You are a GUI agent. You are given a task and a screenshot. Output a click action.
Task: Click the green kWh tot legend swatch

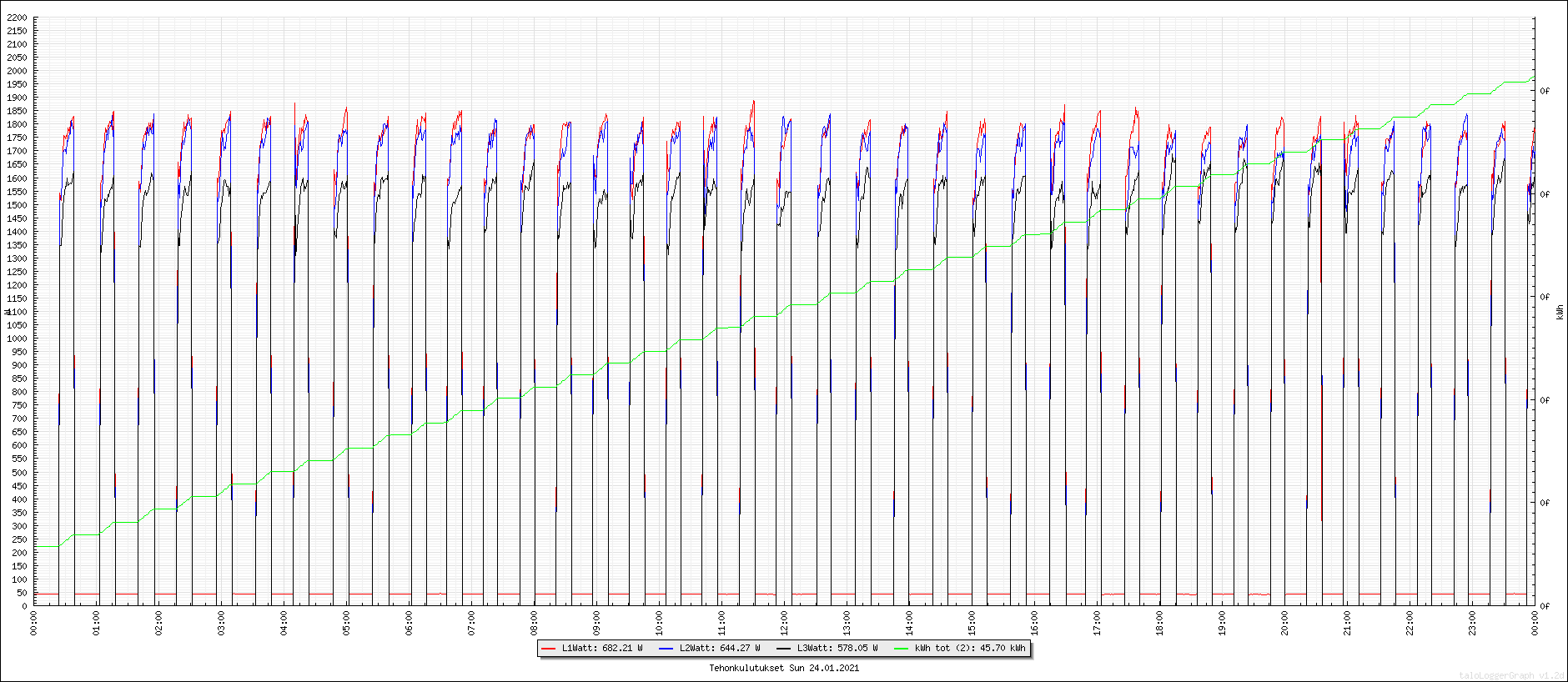tap(901, 648)
